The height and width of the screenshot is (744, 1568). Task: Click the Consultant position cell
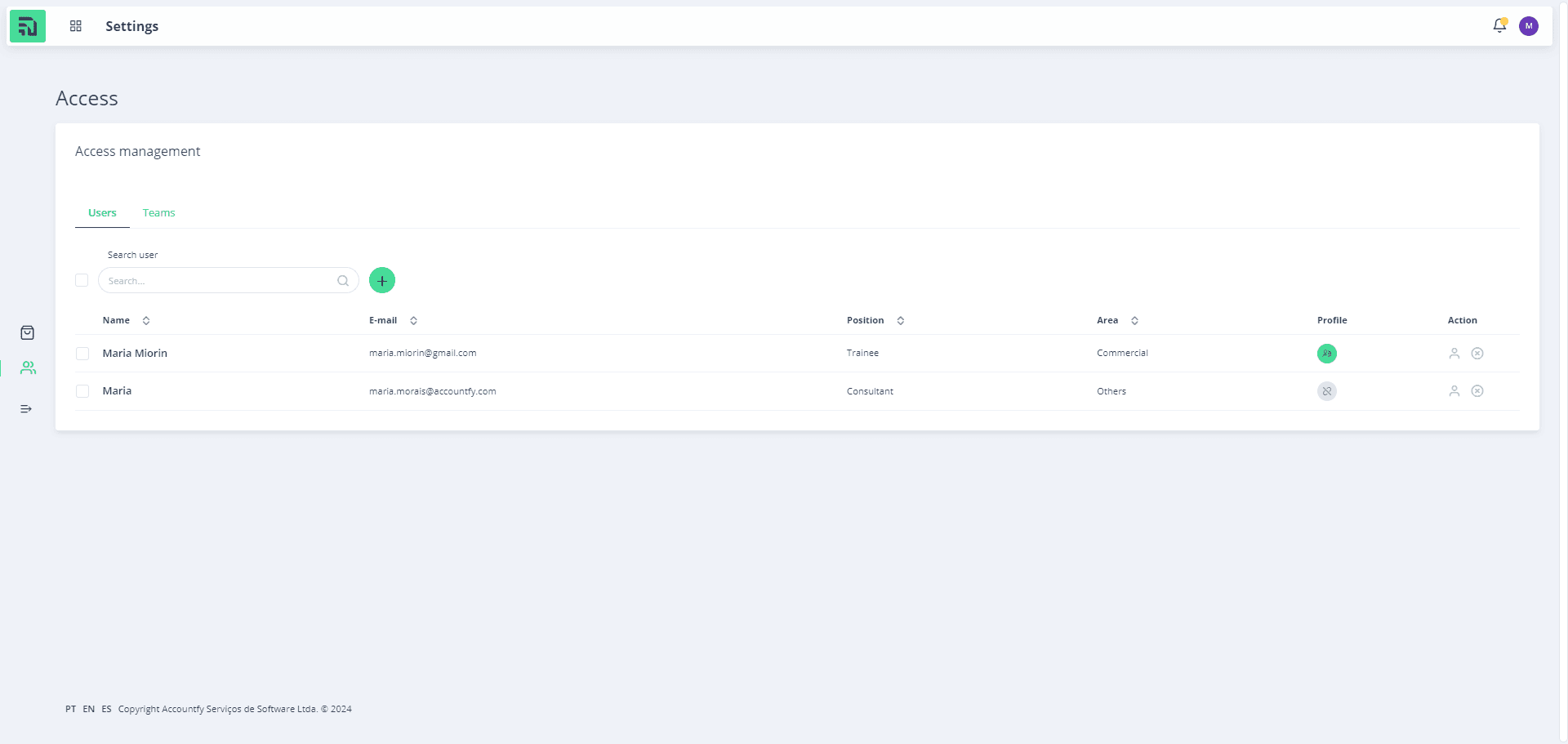871,391
